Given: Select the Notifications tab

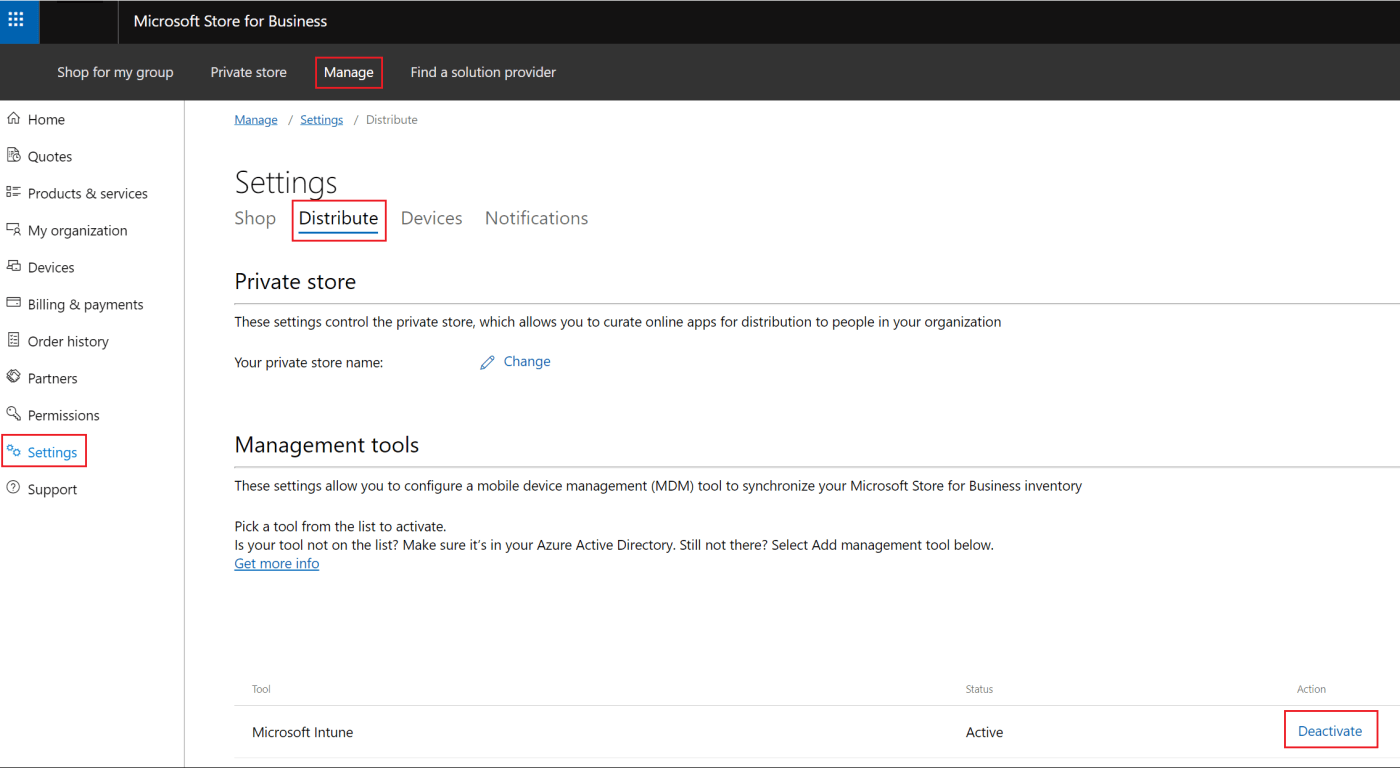Looking at the screenshot, I should pyautogui.click(x=536, y=217).
